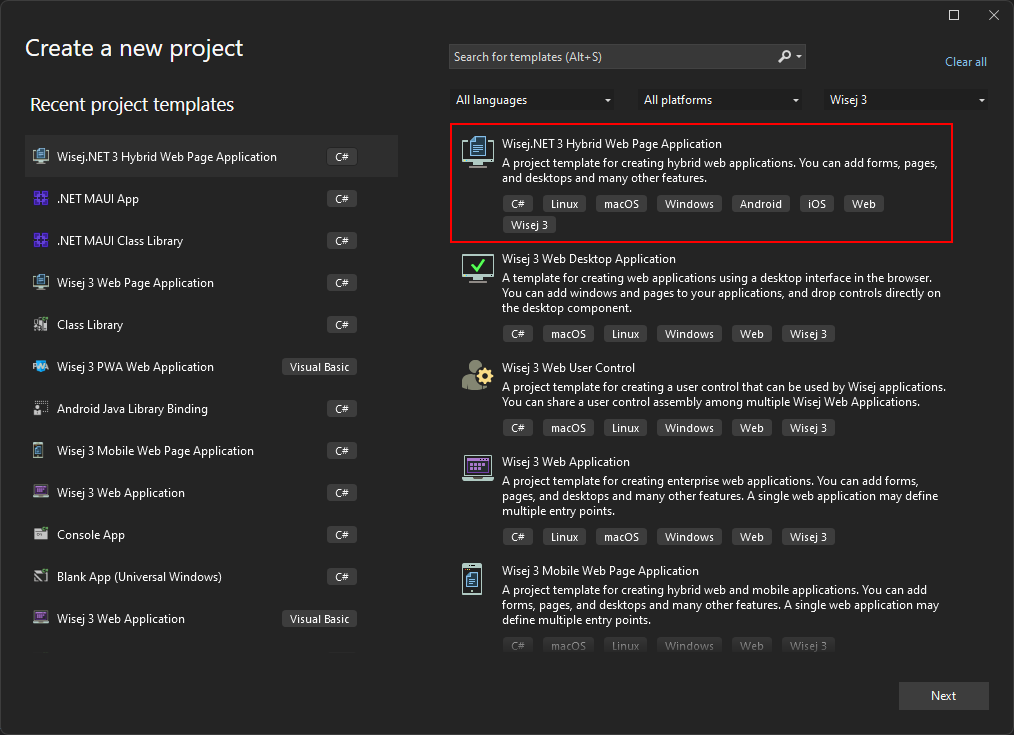1014x735 pixels.
Task: Select recent Wisej 3 PWA Web Application
Action: (211, 367)
